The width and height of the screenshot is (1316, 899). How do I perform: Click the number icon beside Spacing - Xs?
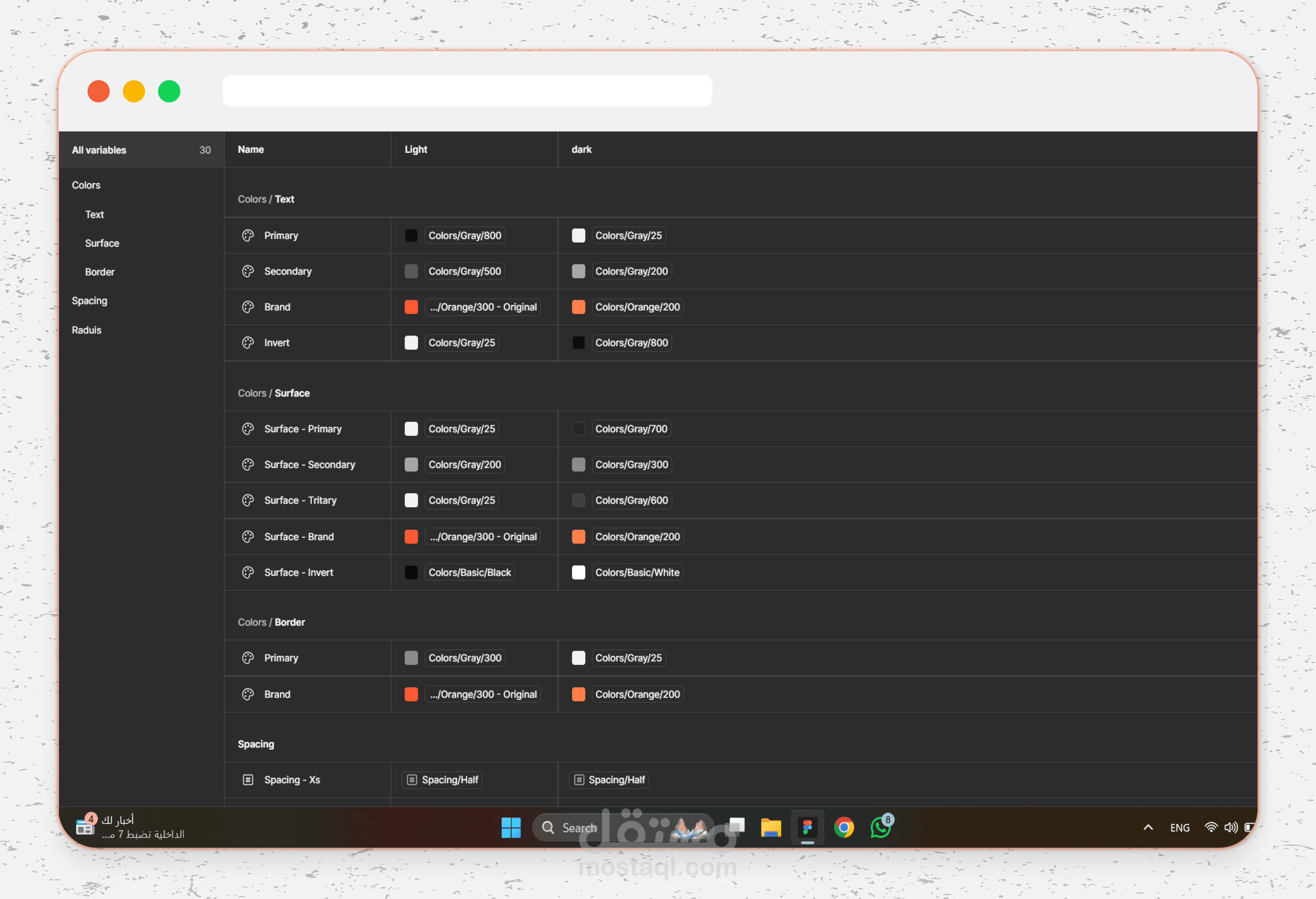point(248,780)
